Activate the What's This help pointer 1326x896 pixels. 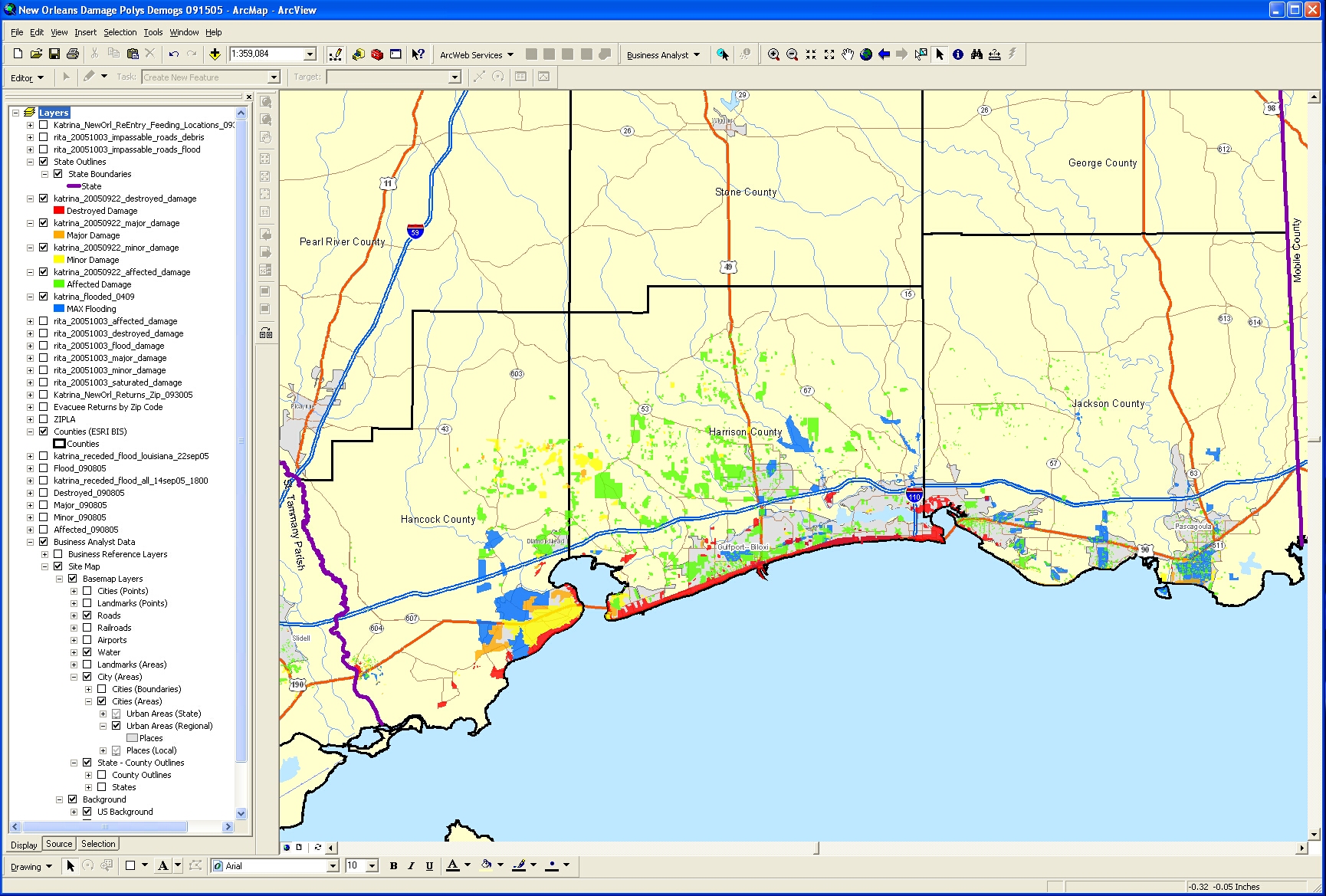[418, 54]
